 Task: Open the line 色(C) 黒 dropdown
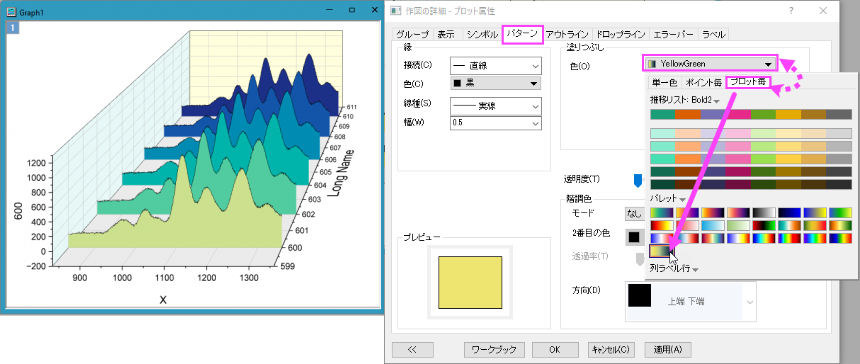click(495, 83)
